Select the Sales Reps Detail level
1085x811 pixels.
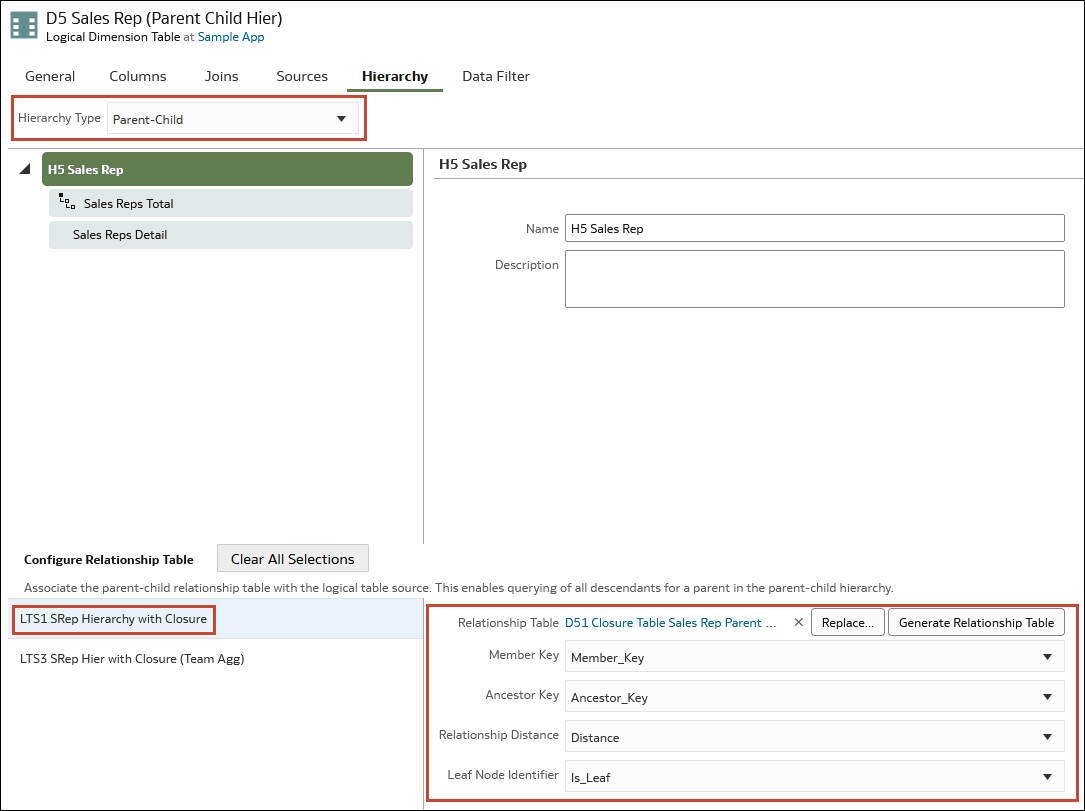230,235
